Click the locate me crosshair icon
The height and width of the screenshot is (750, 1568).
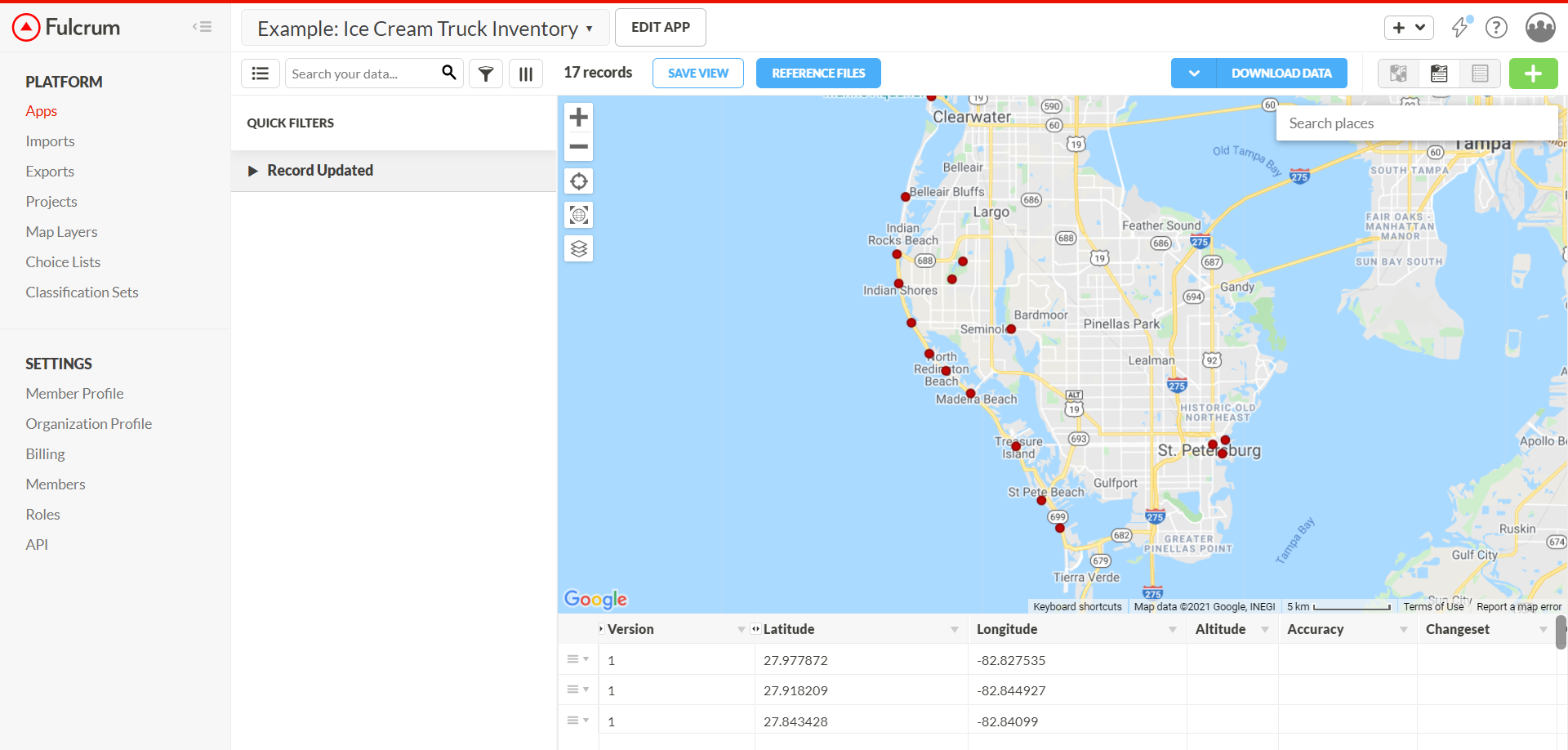pyautogui.click(x=578, y=181)
